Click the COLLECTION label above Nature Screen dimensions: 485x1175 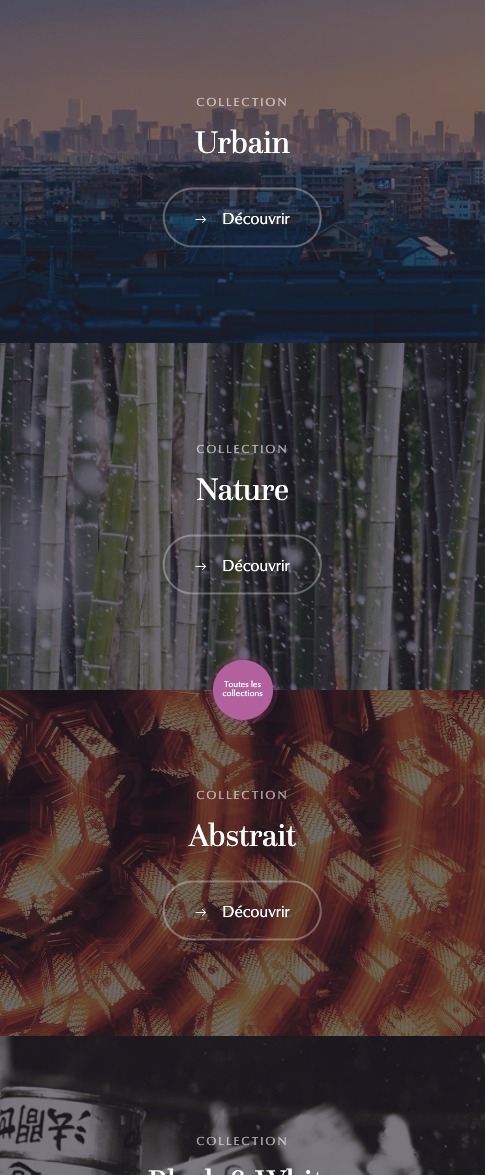(x=242, y=449)
